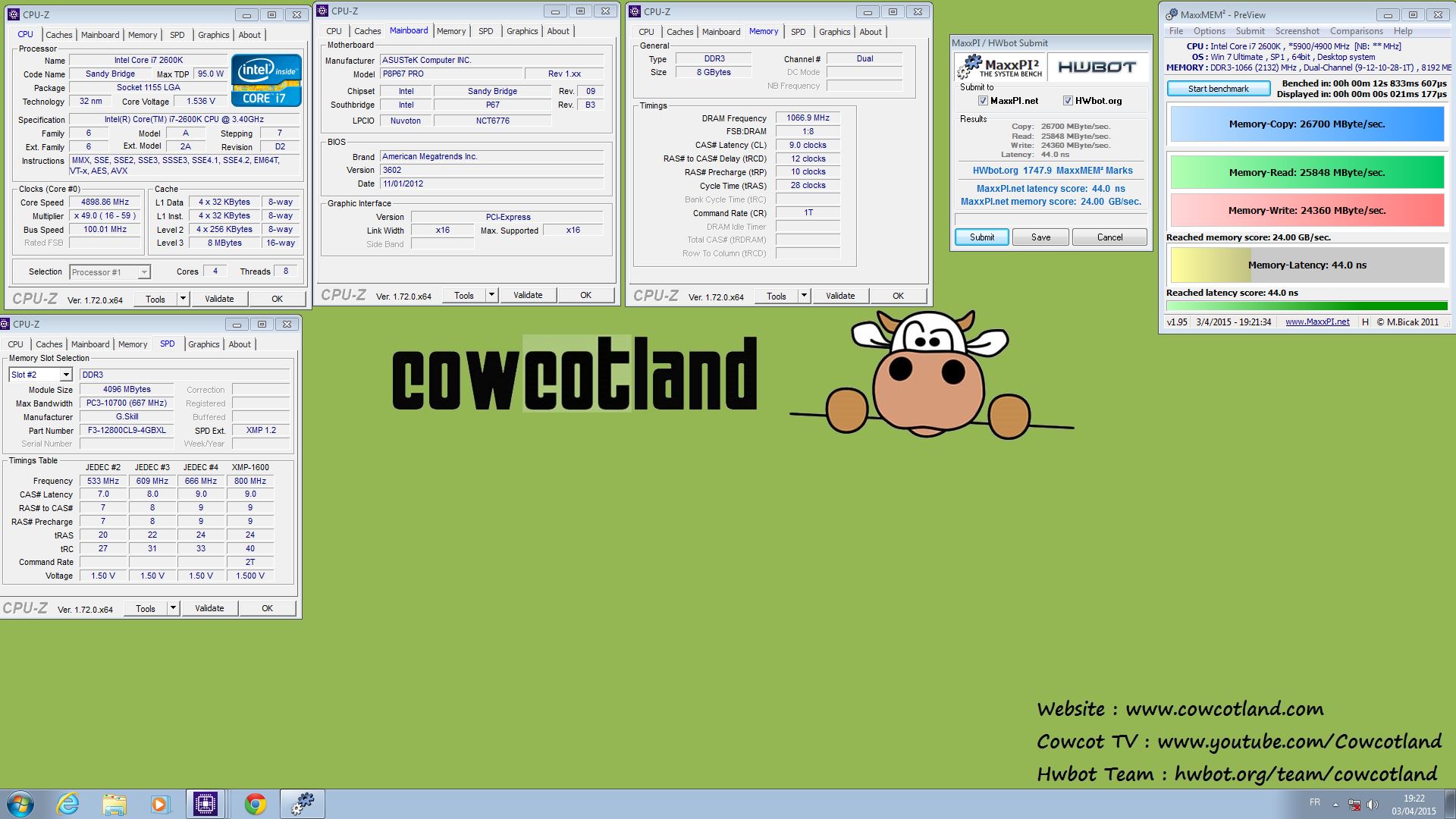Click Tools button in SPD window
The width and height of the screenshot is (1456, 819).
click(146, 608)
